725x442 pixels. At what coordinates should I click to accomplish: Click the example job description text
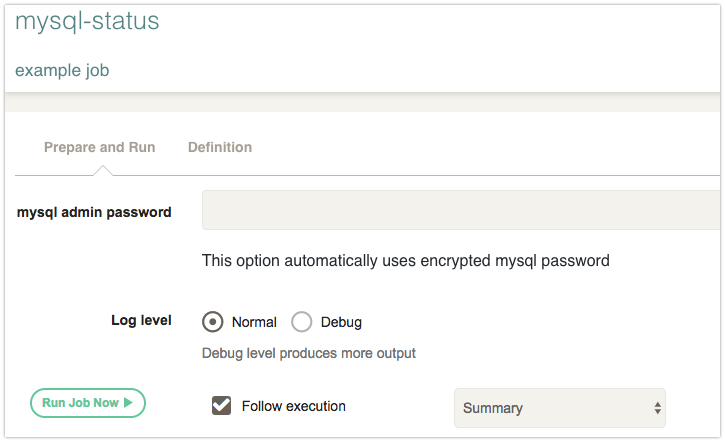pyautogui.click(x=62, y=71)
